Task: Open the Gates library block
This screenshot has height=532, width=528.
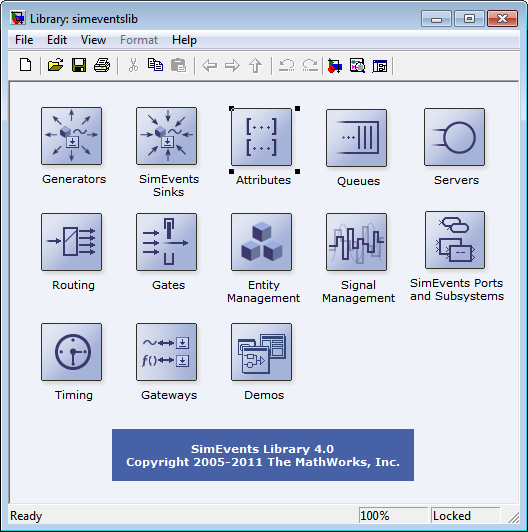Action: (x=166, y=242)
